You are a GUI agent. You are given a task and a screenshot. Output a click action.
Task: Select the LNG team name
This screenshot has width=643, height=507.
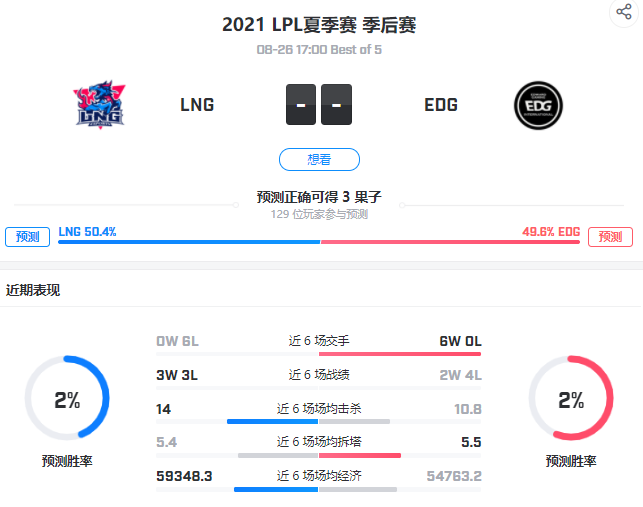tap(197, 105)
